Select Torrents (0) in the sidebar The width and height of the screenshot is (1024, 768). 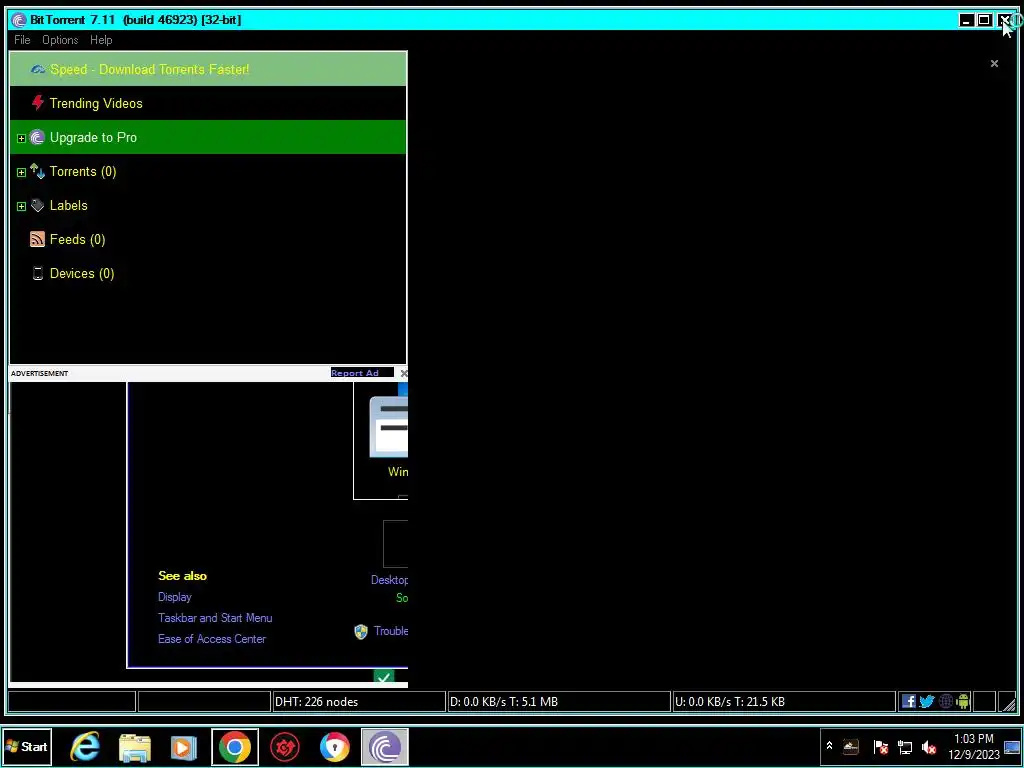click(208, 171)
